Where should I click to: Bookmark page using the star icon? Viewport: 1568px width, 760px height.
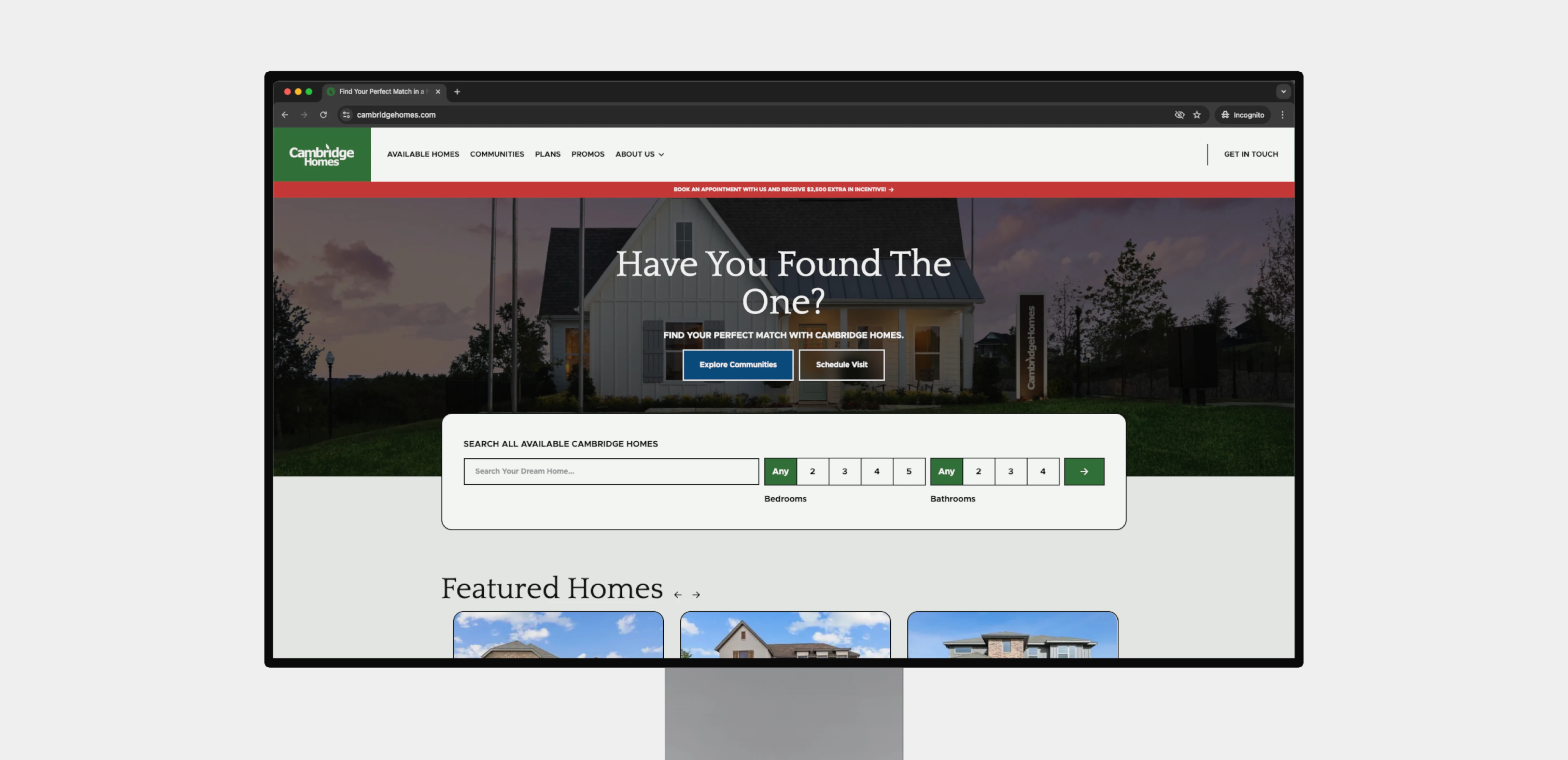(x=1197, y=115)
